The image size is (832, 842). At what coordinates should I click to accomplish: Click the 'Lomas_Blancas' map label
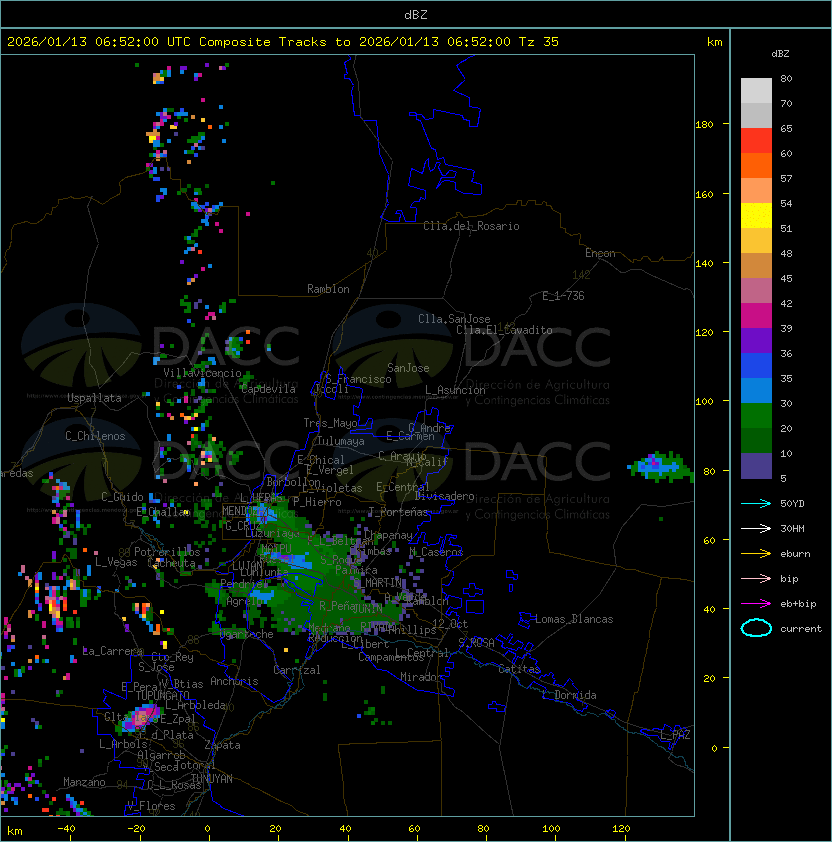574,619
